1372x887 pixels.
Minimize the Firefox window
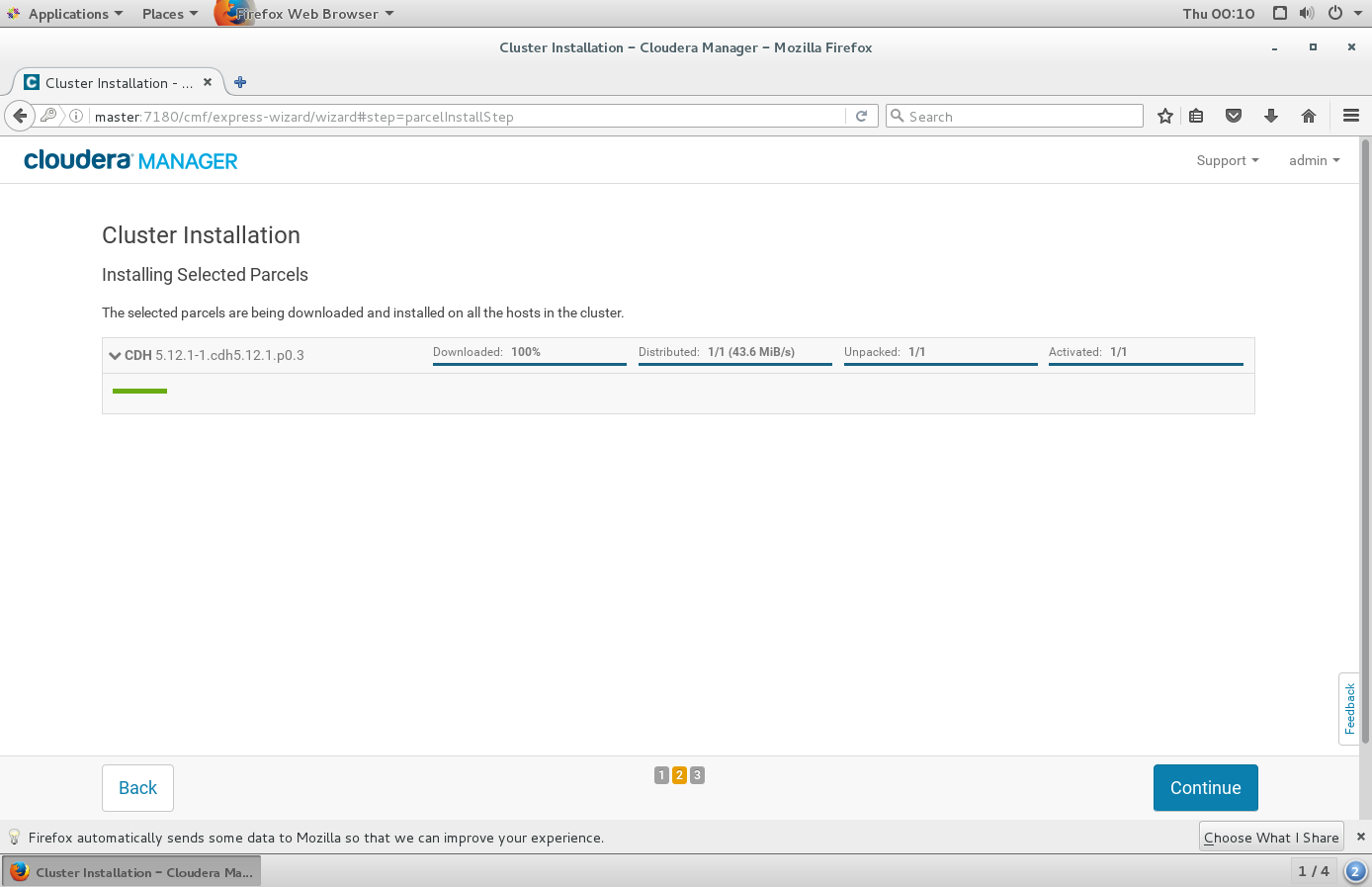click(x=1274, y=47)
